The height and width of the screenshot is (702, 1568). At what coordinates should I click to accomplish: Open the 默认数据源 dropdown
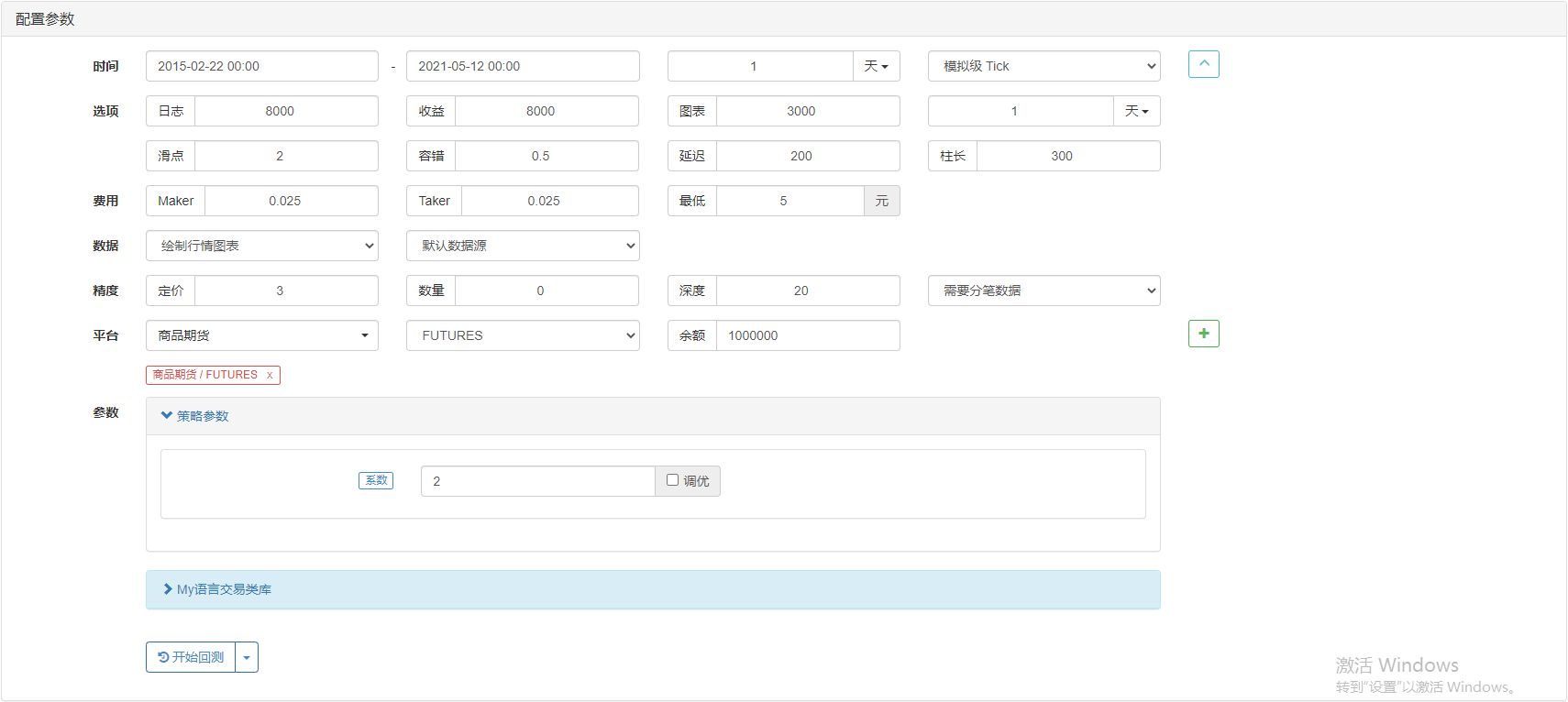pyautogui.click(x=522, y=246)
